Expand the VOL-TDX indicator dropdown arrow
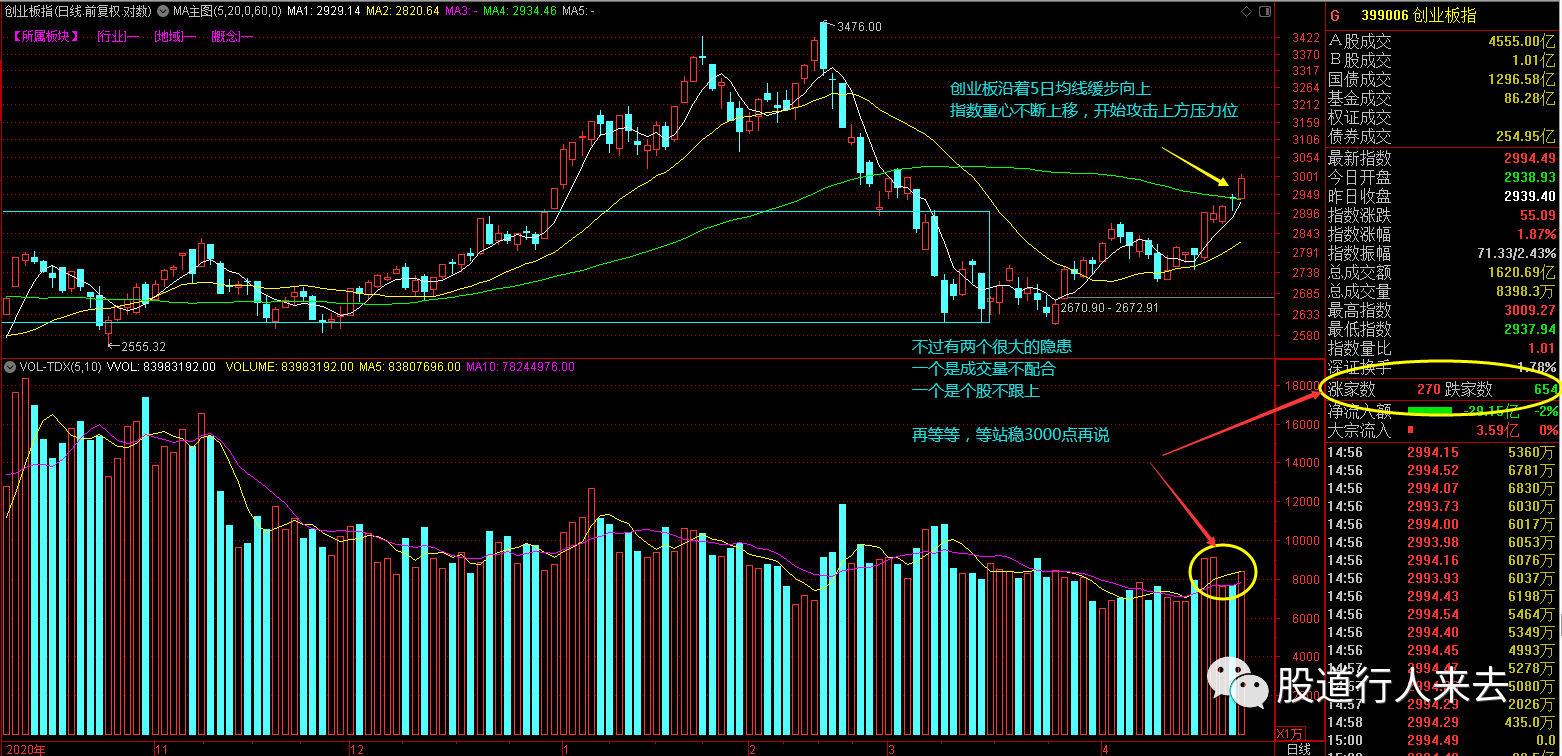This screenshot has width=1562, height=756. (10, 367)
